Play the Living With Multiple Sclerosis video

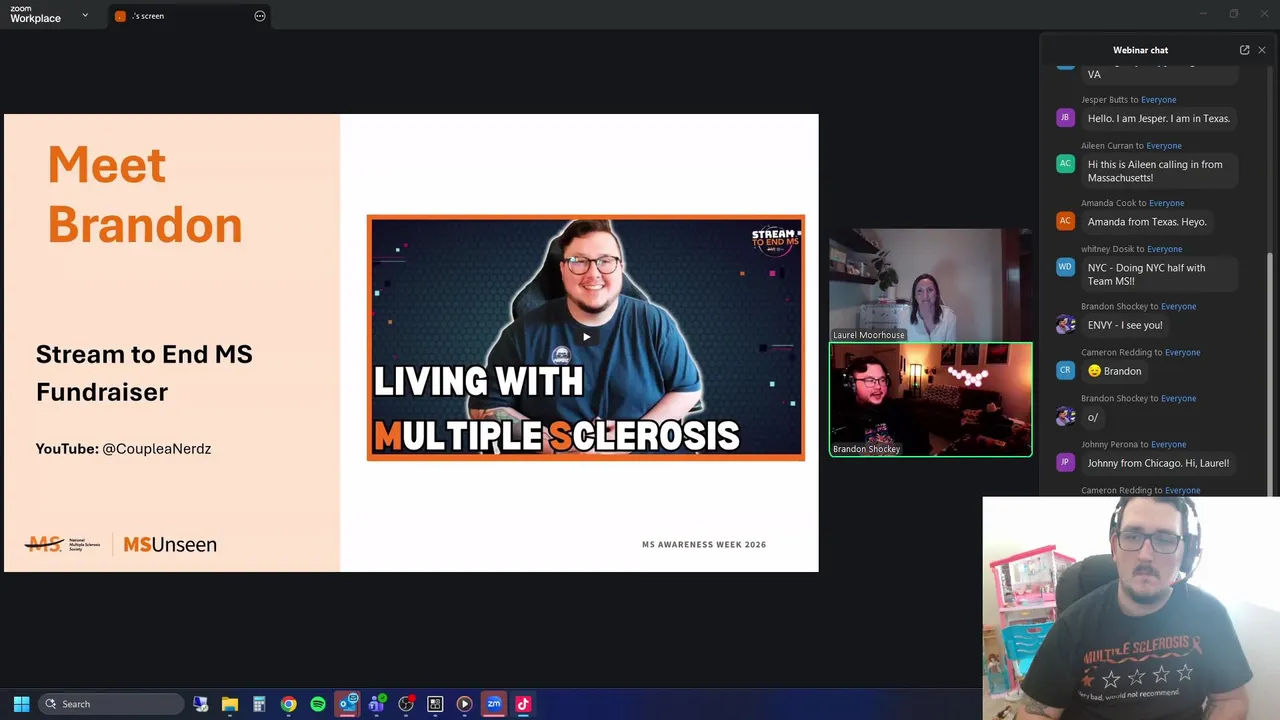[586, 337]
